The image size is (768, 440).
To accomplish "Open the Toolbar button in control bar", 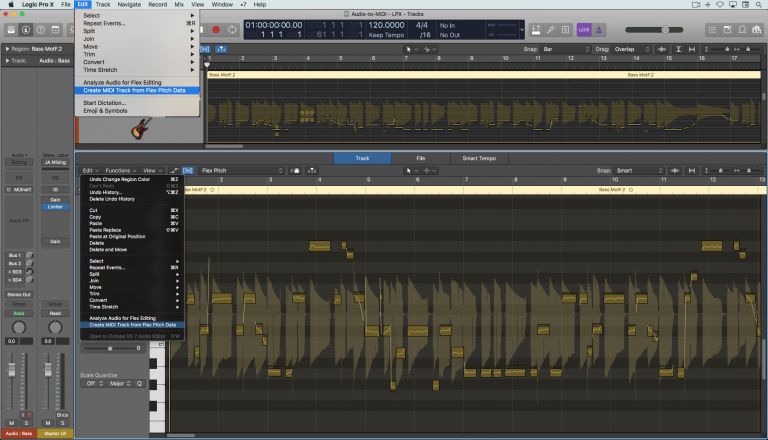I will tap(55, 30).
